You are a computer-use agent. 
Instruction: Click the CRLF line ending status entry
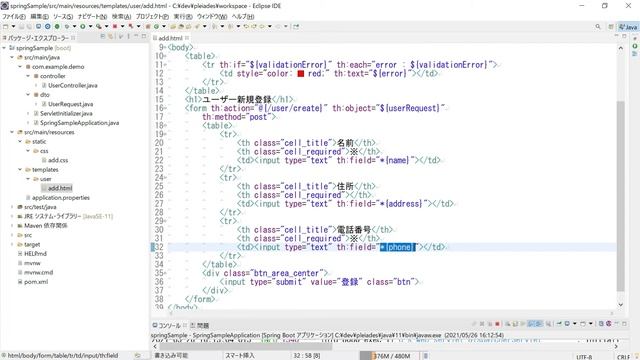[x=623, y=357]
